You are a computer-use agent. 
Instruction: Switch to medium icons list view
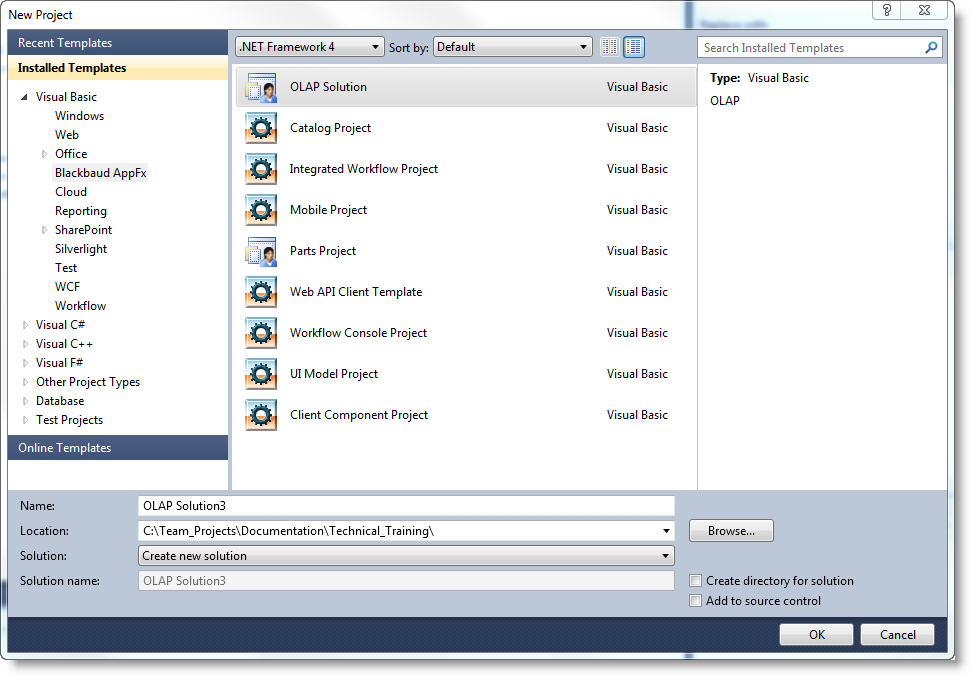coord(634,47)
